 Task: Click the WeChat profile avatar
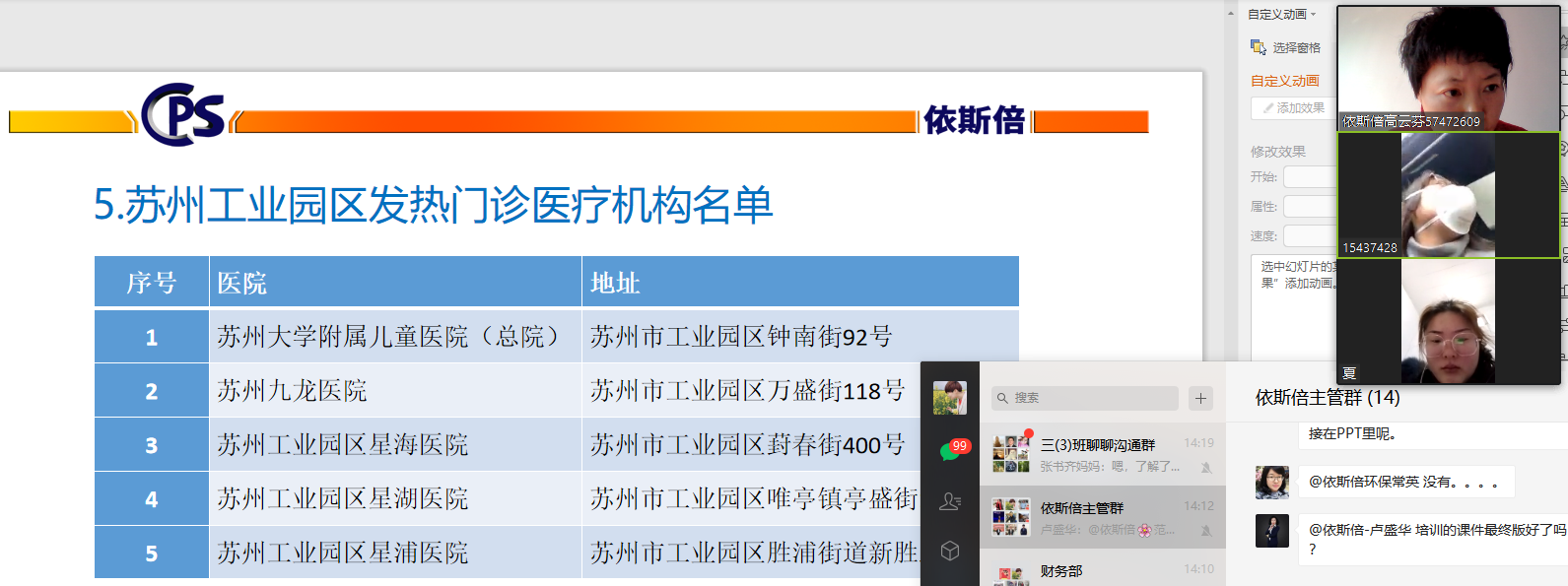tap(950, 398)
